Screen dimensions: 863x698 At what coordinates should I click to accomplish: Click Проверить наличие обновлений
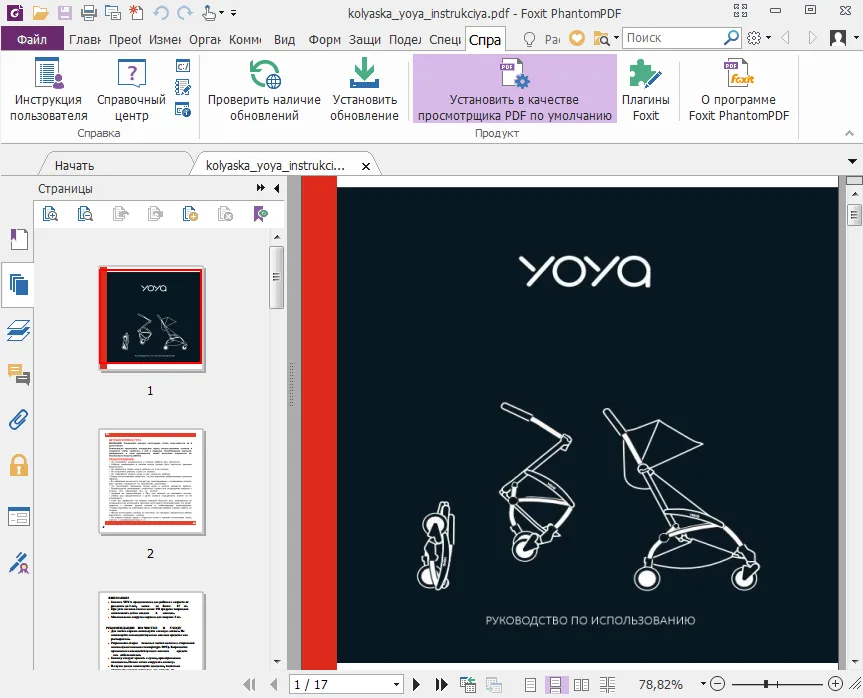pyautogui.click(x=264, y=90)
